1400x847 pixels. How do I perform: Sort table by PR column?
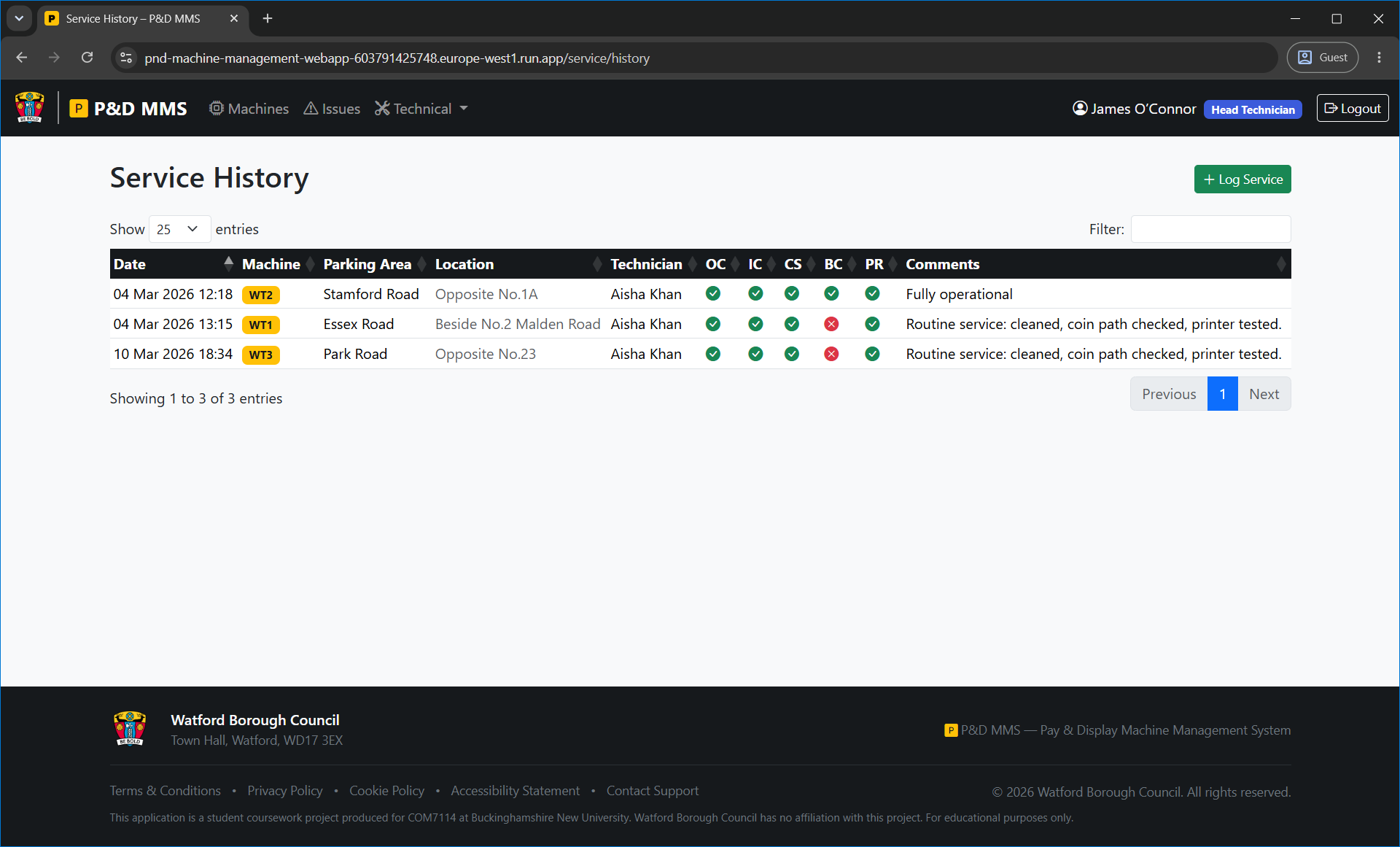882,264
